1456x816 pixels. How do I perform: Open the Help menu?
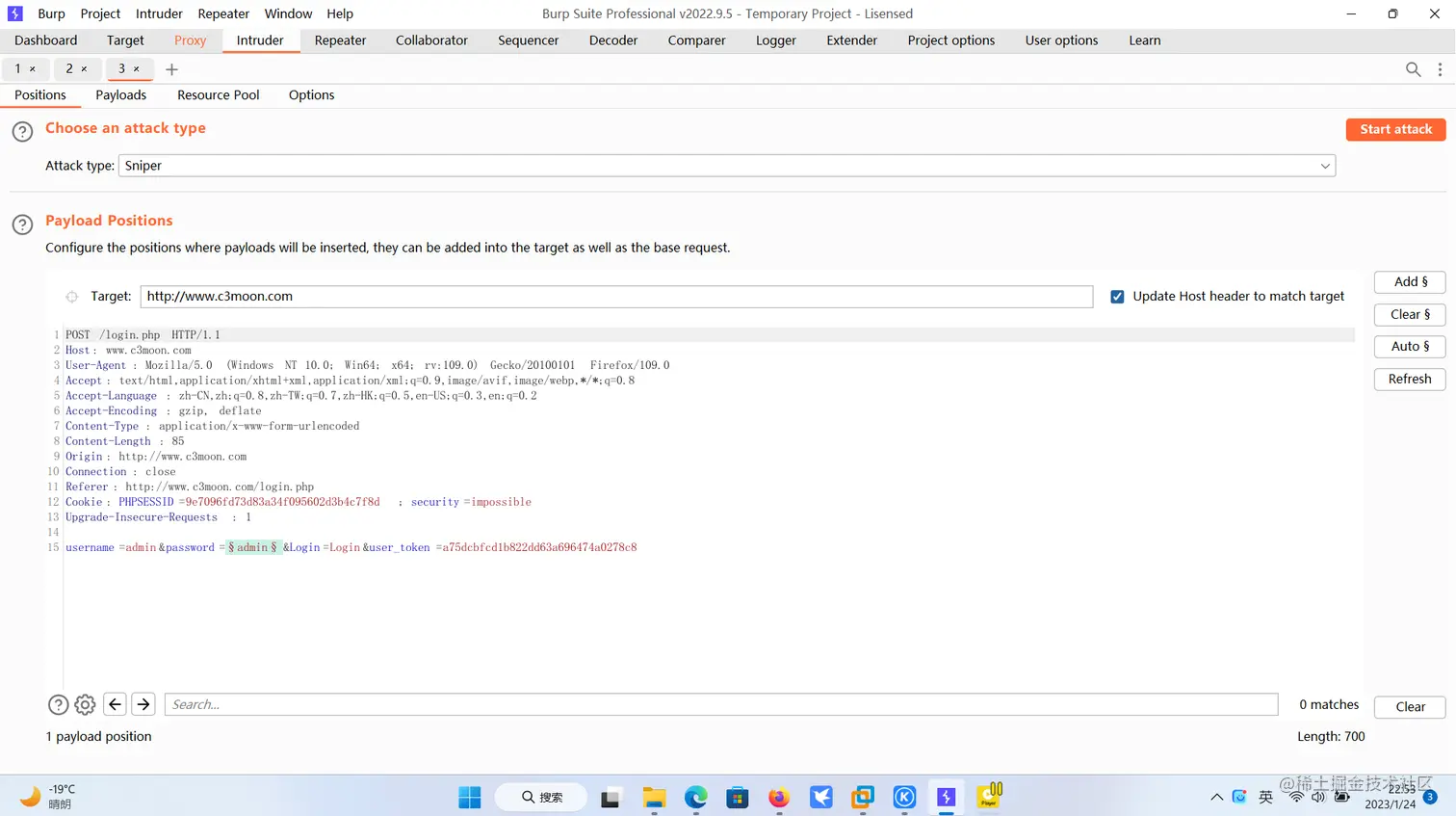click(340, 13)
